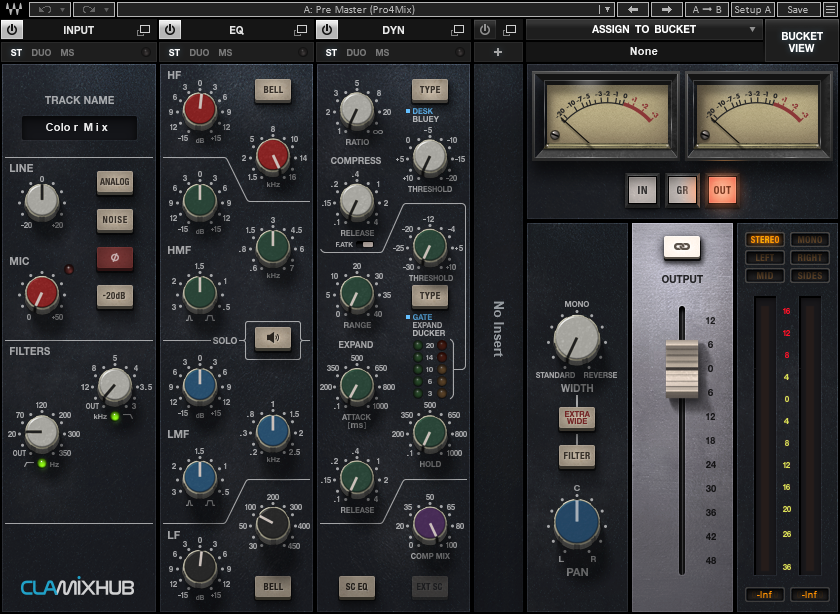Select DUO mode in EQ section
840x614 pixels.
[x=199, y=53]
